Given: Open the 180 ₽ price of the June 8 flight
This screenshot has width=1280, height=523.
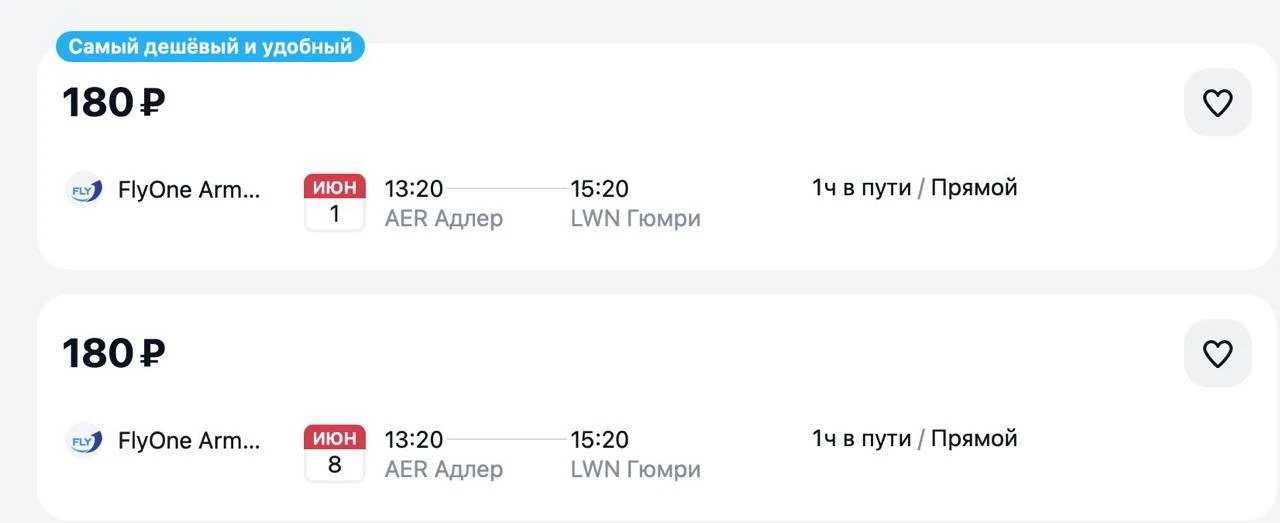Looking at the screenshot, I should (113, 353).
